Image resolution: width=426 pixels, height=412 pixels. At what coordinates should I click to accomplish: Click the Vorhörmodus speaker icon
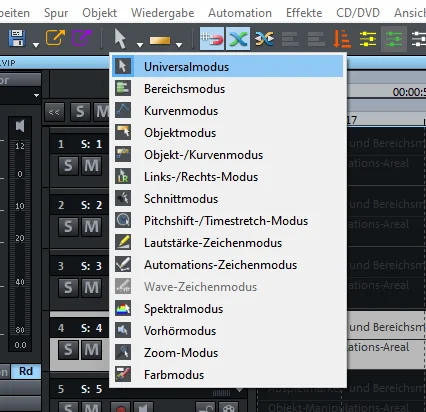tap(123, 330)
